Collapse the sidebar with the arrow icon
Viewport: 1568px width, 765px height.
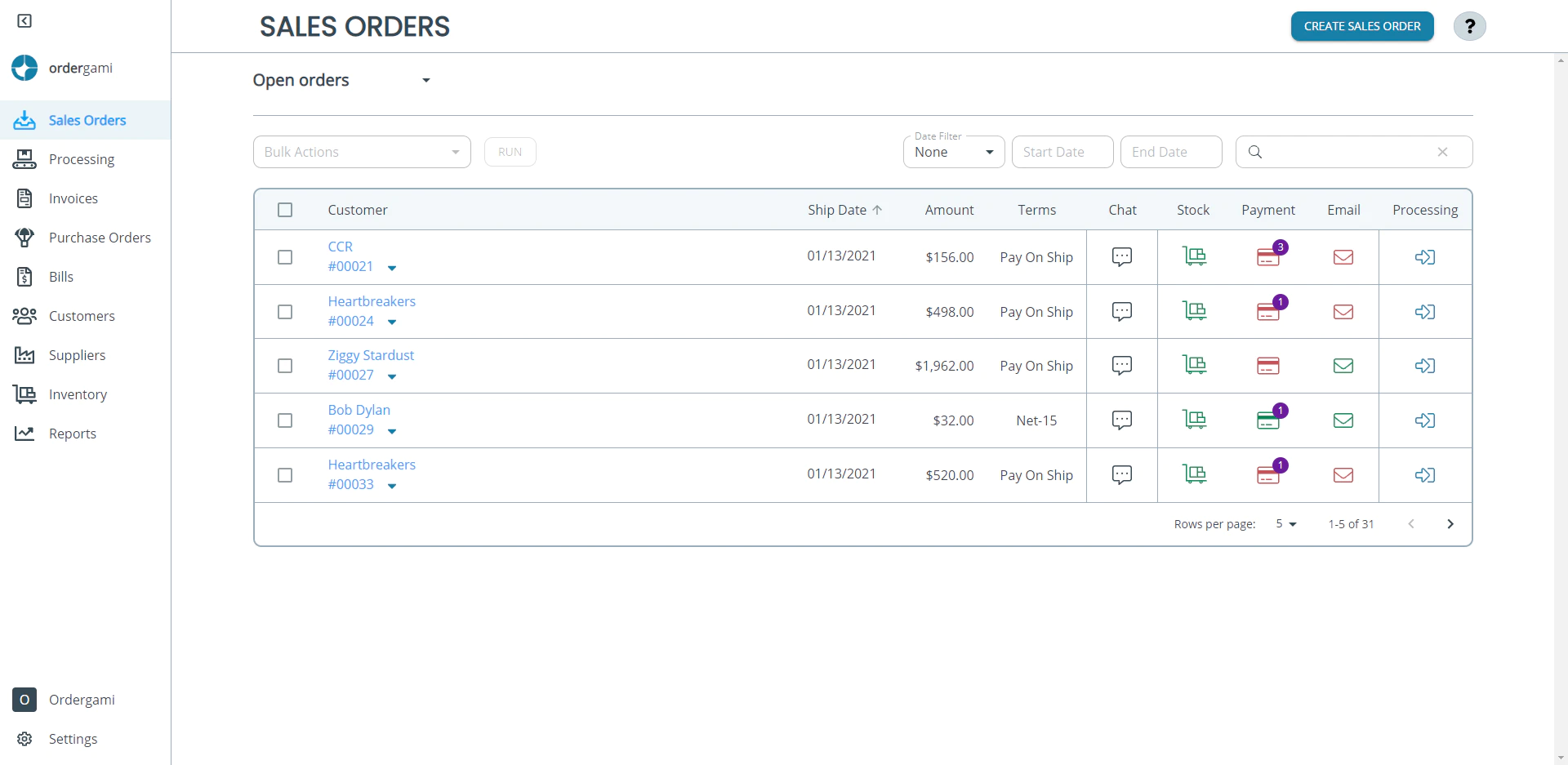(24, 20)
